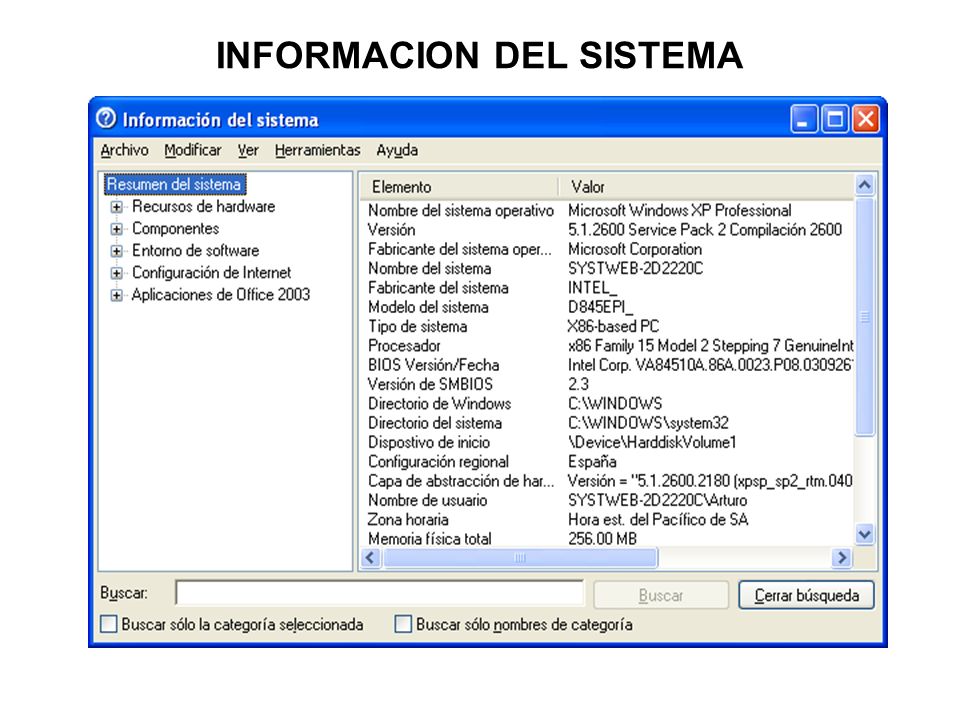Image resolution: width=960 pixels, height=720 pixels.
Task: Select the Directorio de Windows row
Action: point(607,403)
